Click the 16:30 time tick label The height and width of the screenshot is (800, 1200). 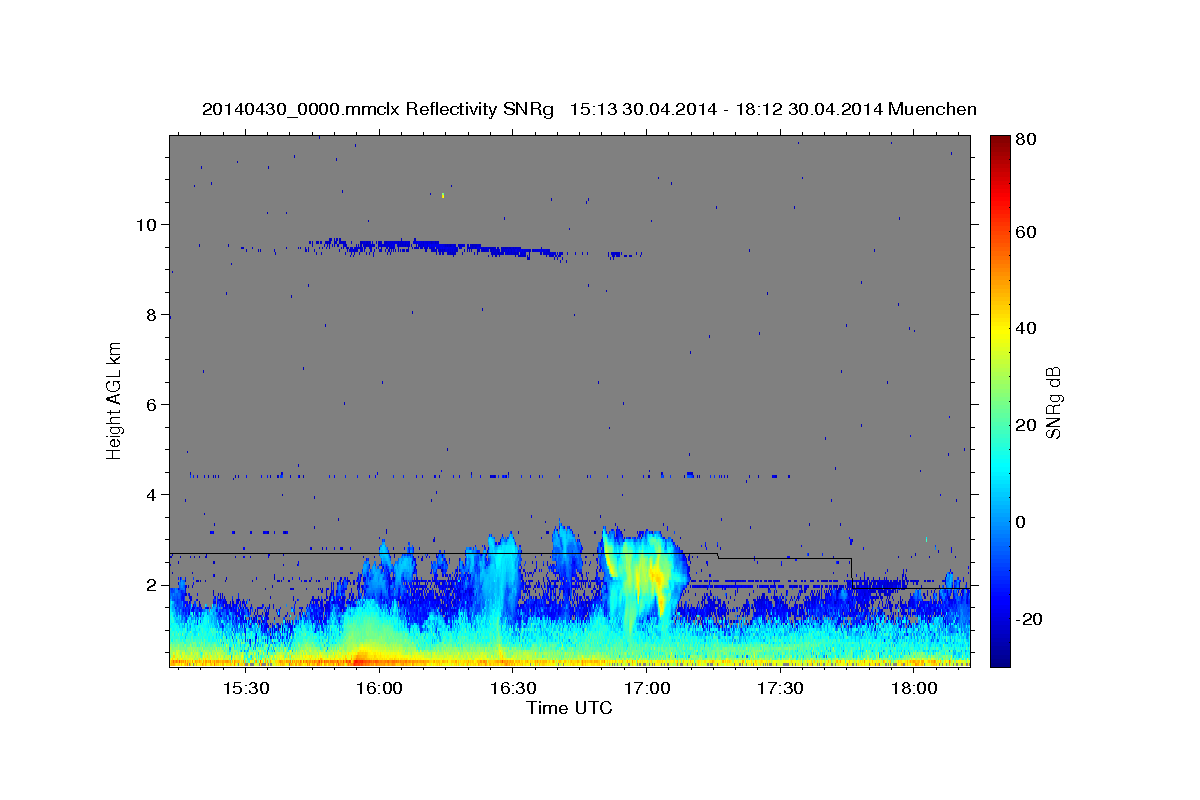coord(513,688)
